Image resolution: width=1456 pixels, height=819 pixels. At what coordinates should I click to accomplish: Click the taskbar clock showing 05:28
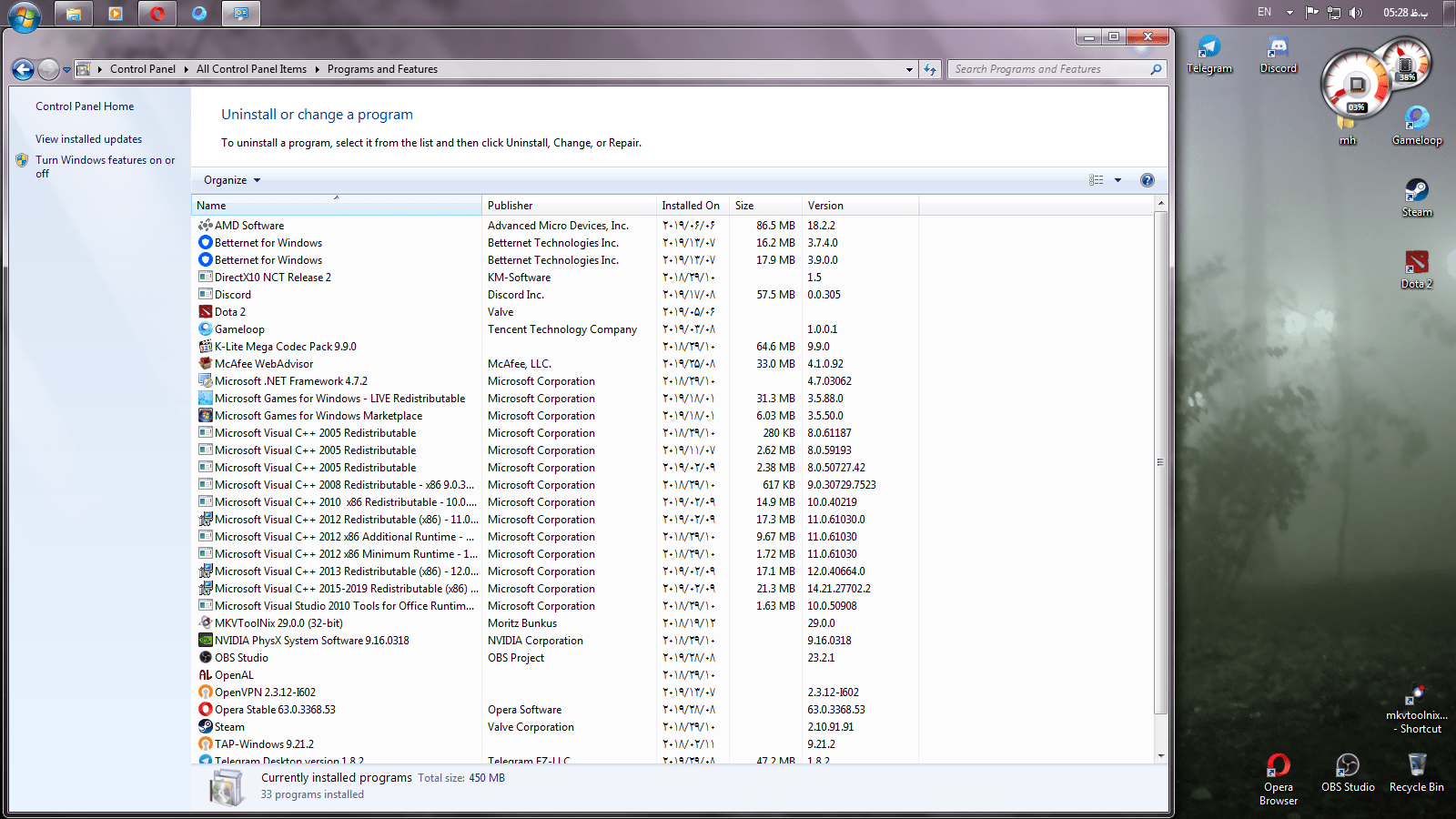click(1406, 13)
